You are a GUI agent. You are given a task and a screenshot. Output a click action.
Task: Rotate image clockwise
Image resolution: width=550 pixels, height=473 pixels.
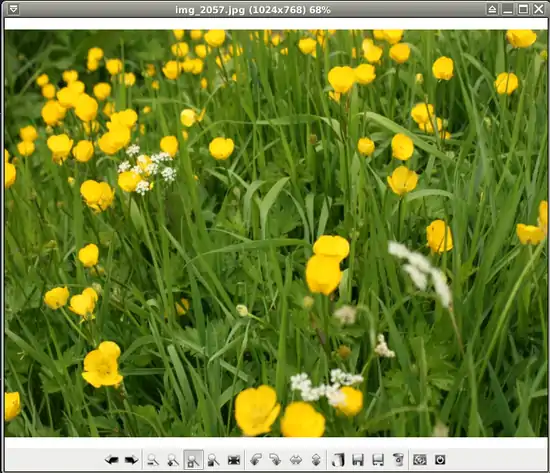(275, 460)
